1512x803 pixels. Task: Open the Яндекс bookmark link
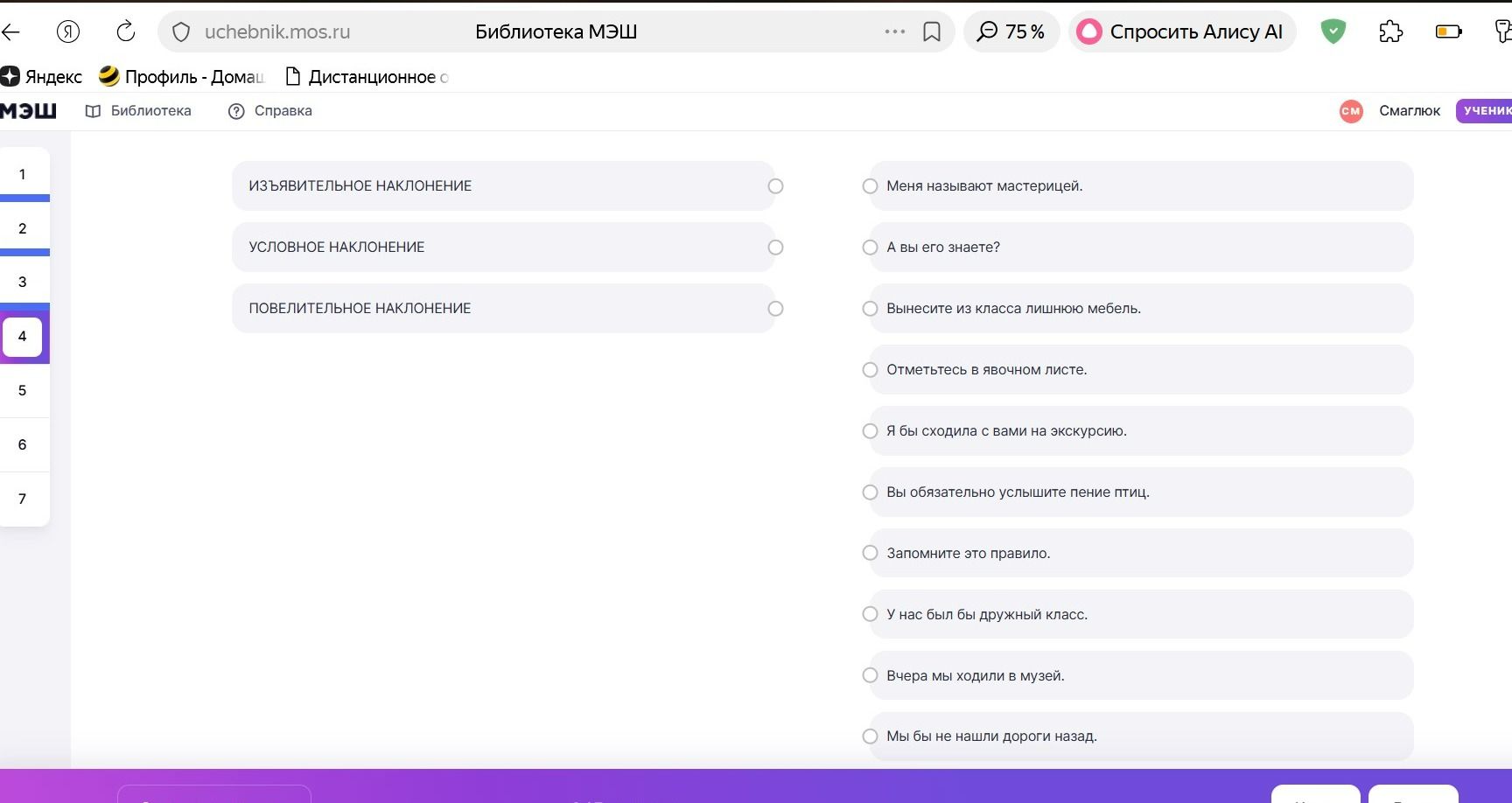41,77
